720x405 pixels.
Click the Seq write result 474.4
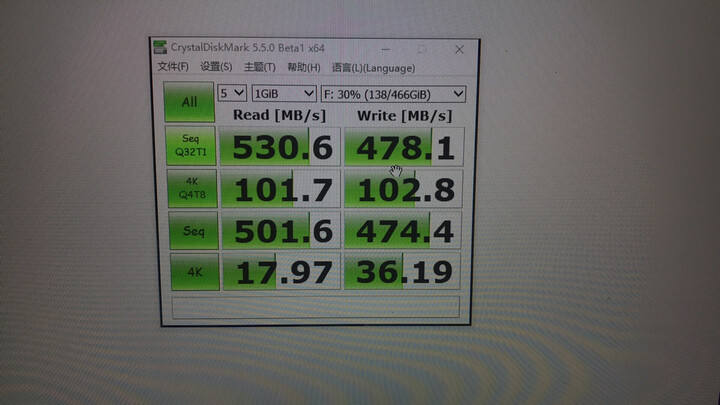(x=403, y=231)
